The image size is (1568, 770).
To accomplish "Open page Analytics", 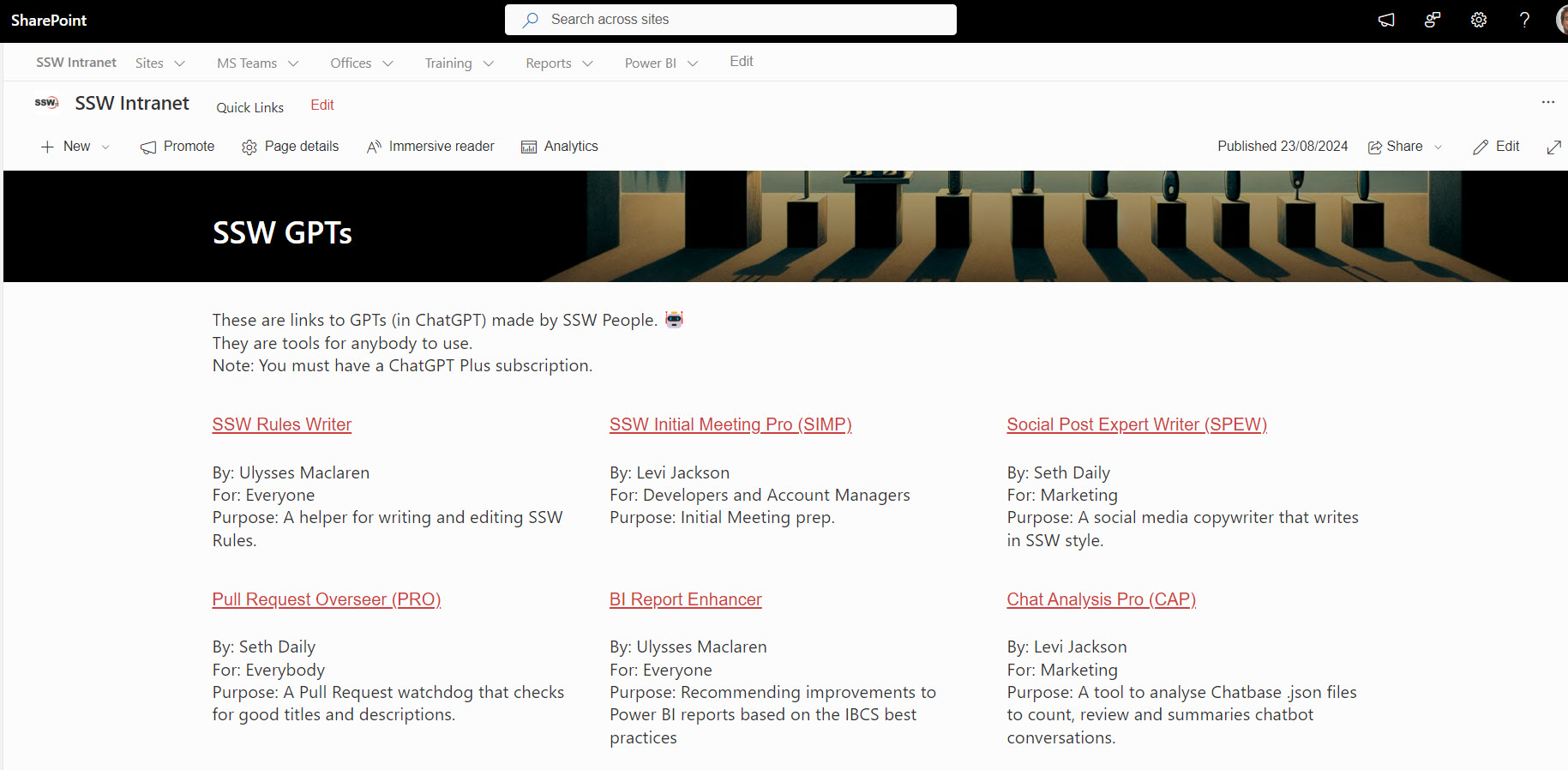I will click(x=559, y=147).
